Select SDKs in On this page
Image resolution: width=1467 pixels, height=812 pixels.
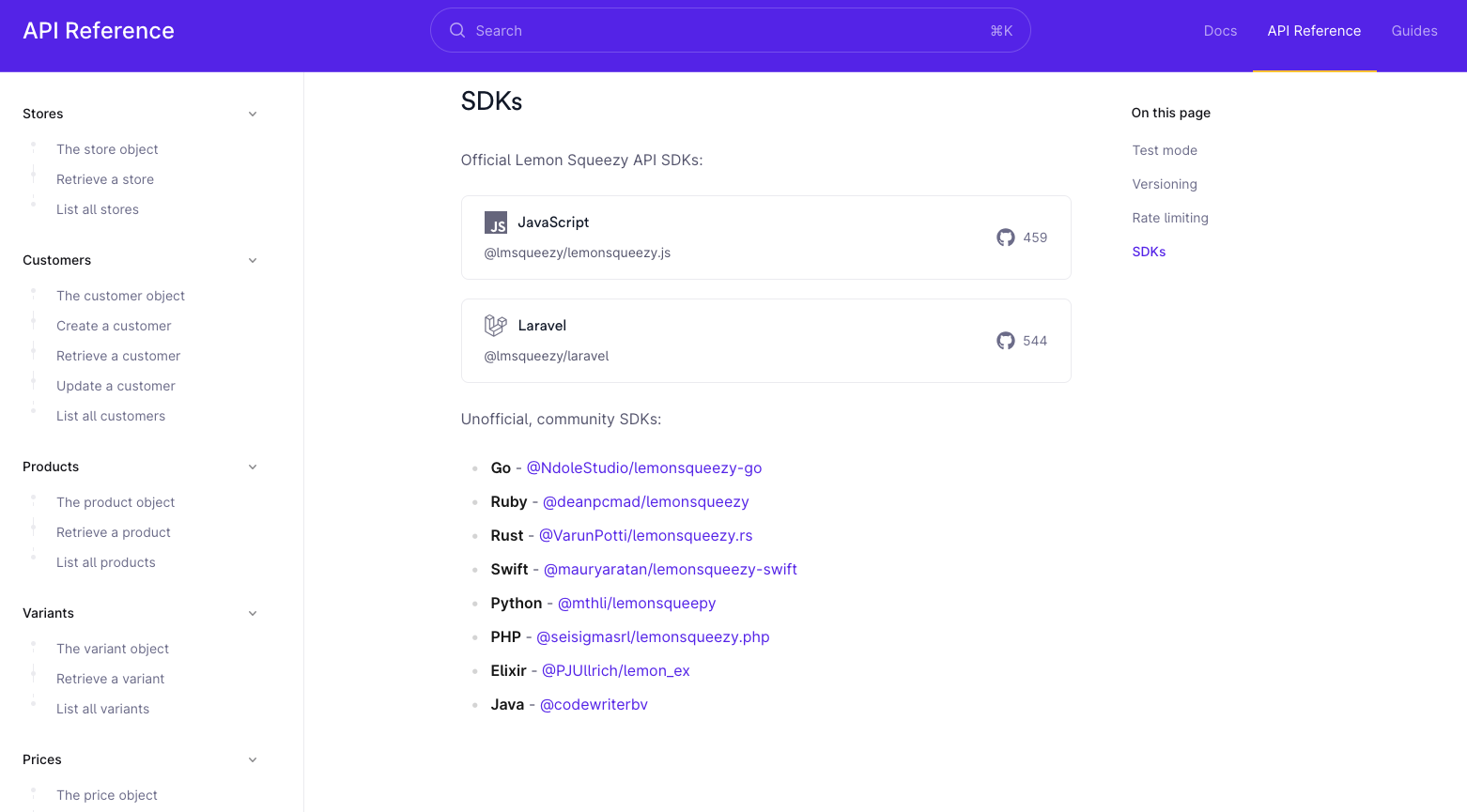[1149, 252]
